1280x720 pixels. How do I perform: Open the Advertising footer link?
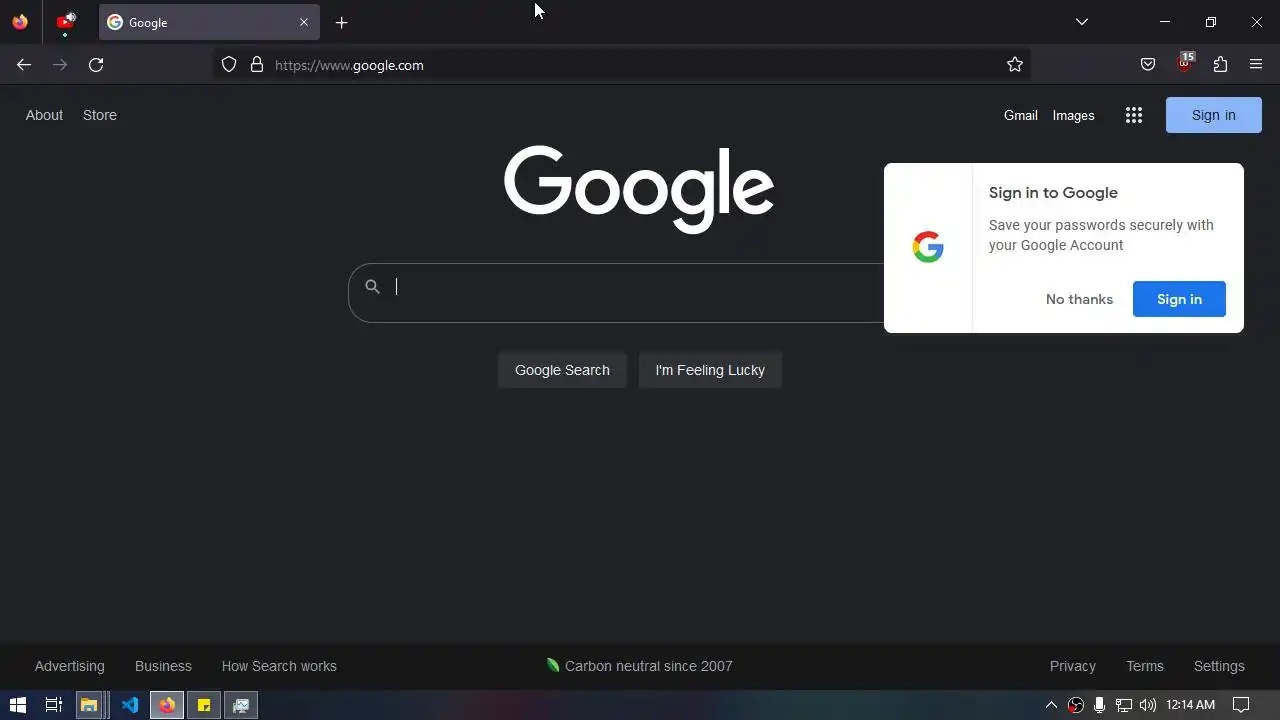click(x=69, y=666)
